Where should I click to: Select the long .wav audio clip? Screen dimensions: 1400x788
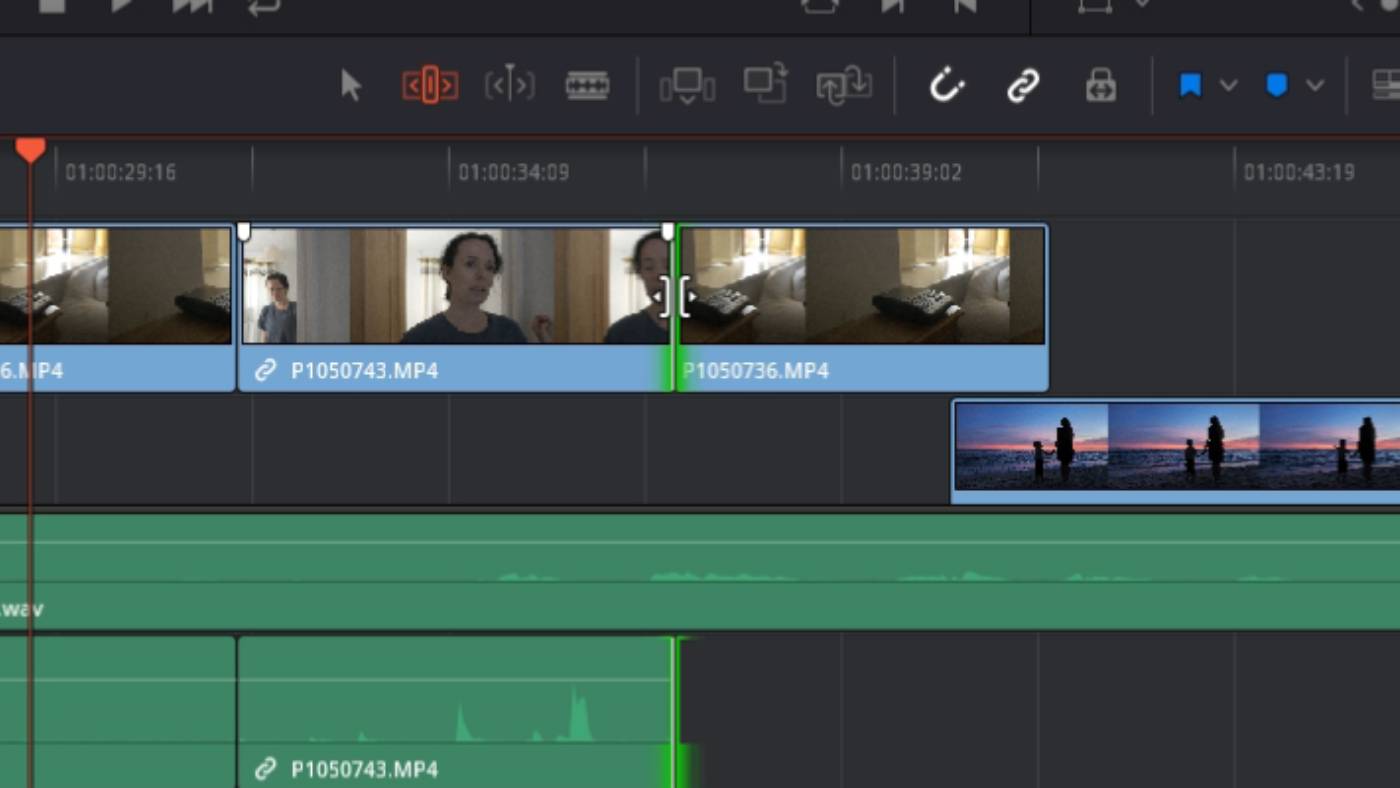(700, 570)
